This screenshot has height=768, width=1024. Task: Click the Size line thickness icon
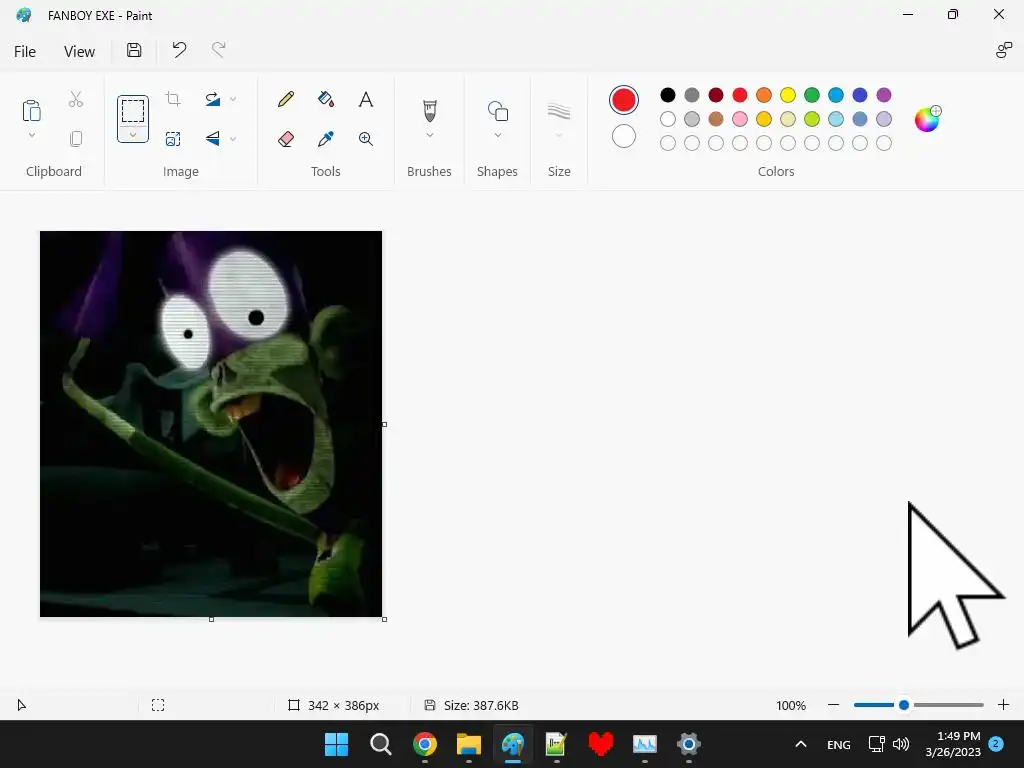click(559, 111)
